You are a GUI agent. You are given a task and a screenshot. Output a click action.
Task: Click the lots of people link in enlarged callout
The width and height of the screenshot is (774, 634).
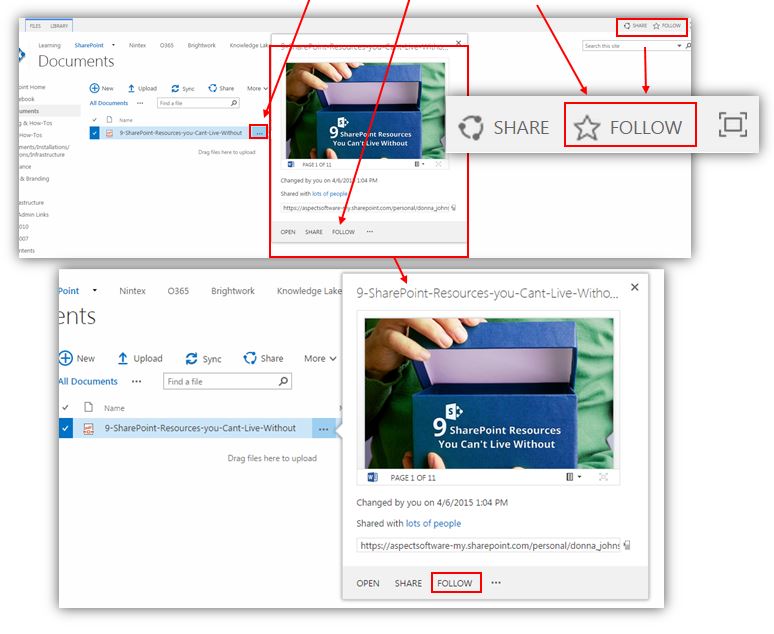433,523
